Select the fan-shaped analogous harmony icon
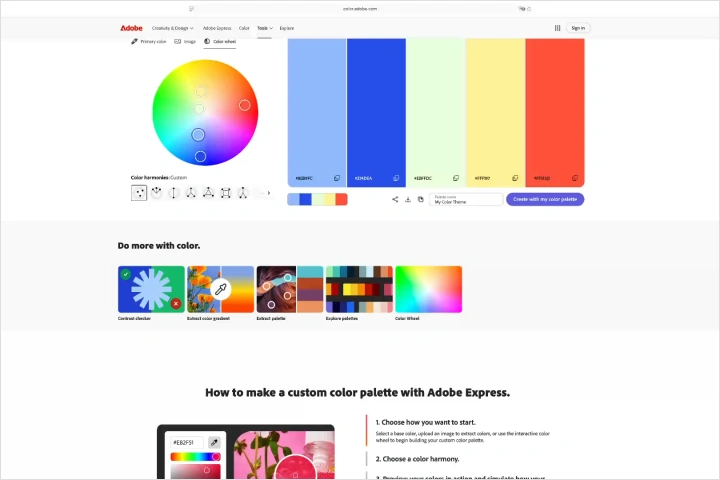Screen dimensions: 720x480 coord(157,193)
